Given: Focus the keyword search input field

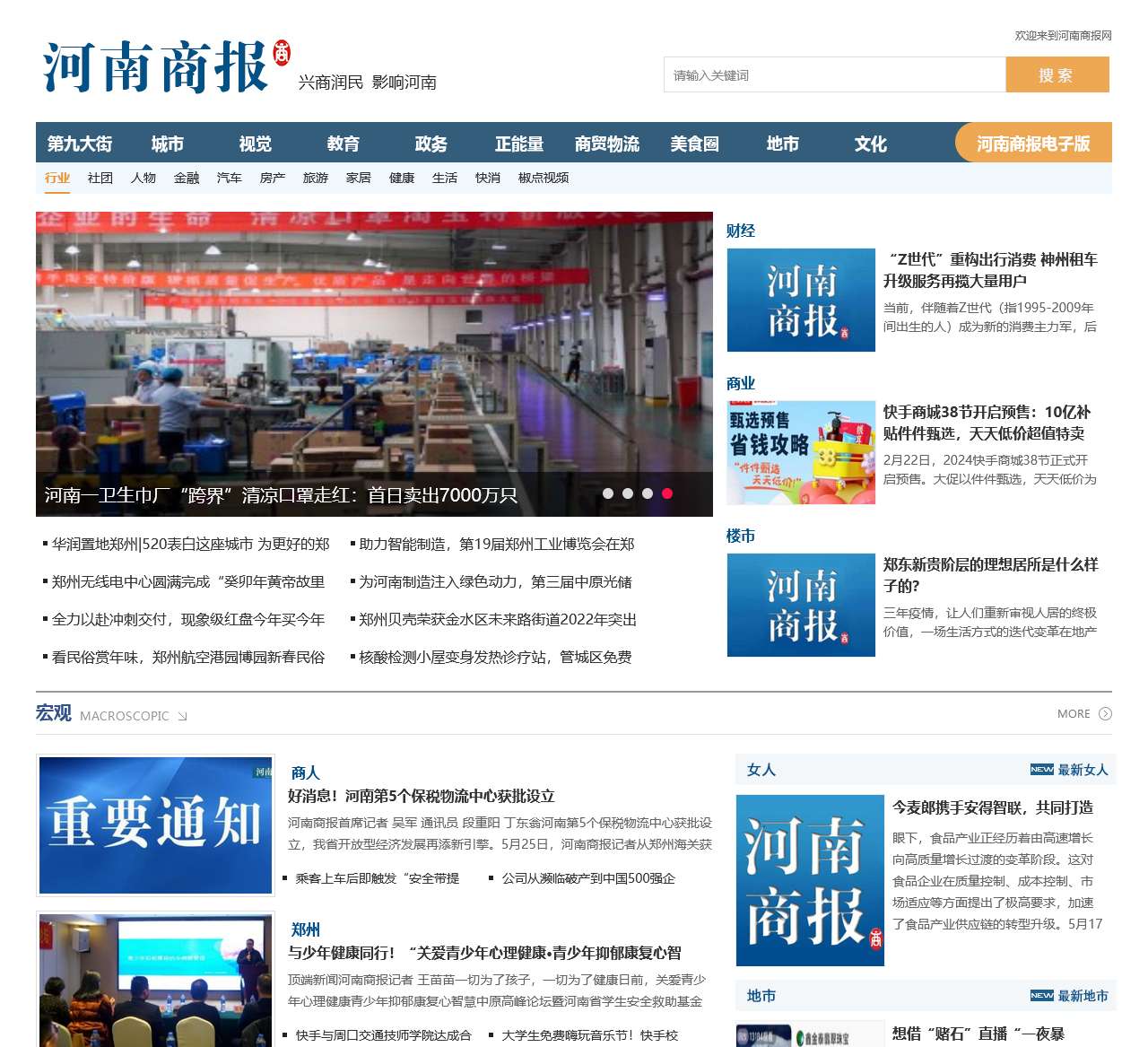Looking at the screenshot, I should tap(834, 74).
